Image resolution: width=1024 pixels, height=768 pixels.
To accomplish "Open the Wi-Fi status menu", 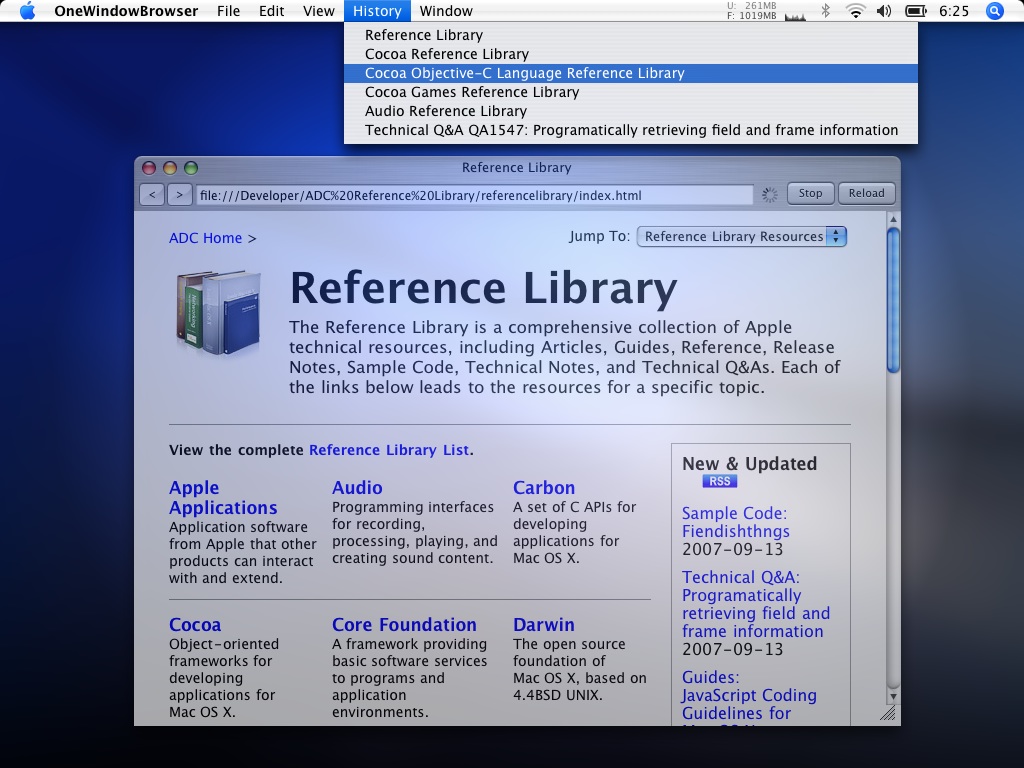I will (x=856, y=11).
